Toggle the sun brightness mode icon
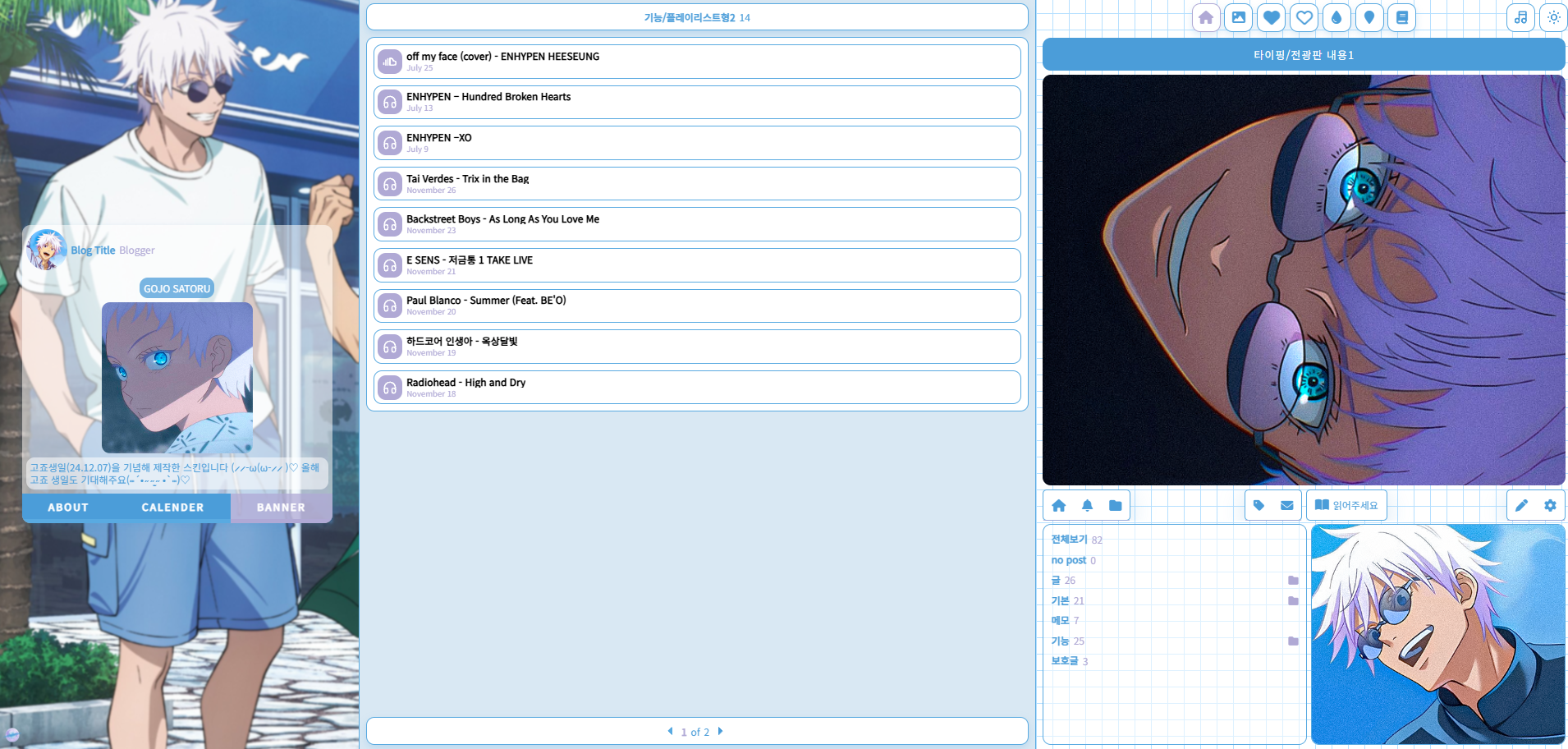The width and height of the screenshot is (1568, 749). pos(1554,17)
